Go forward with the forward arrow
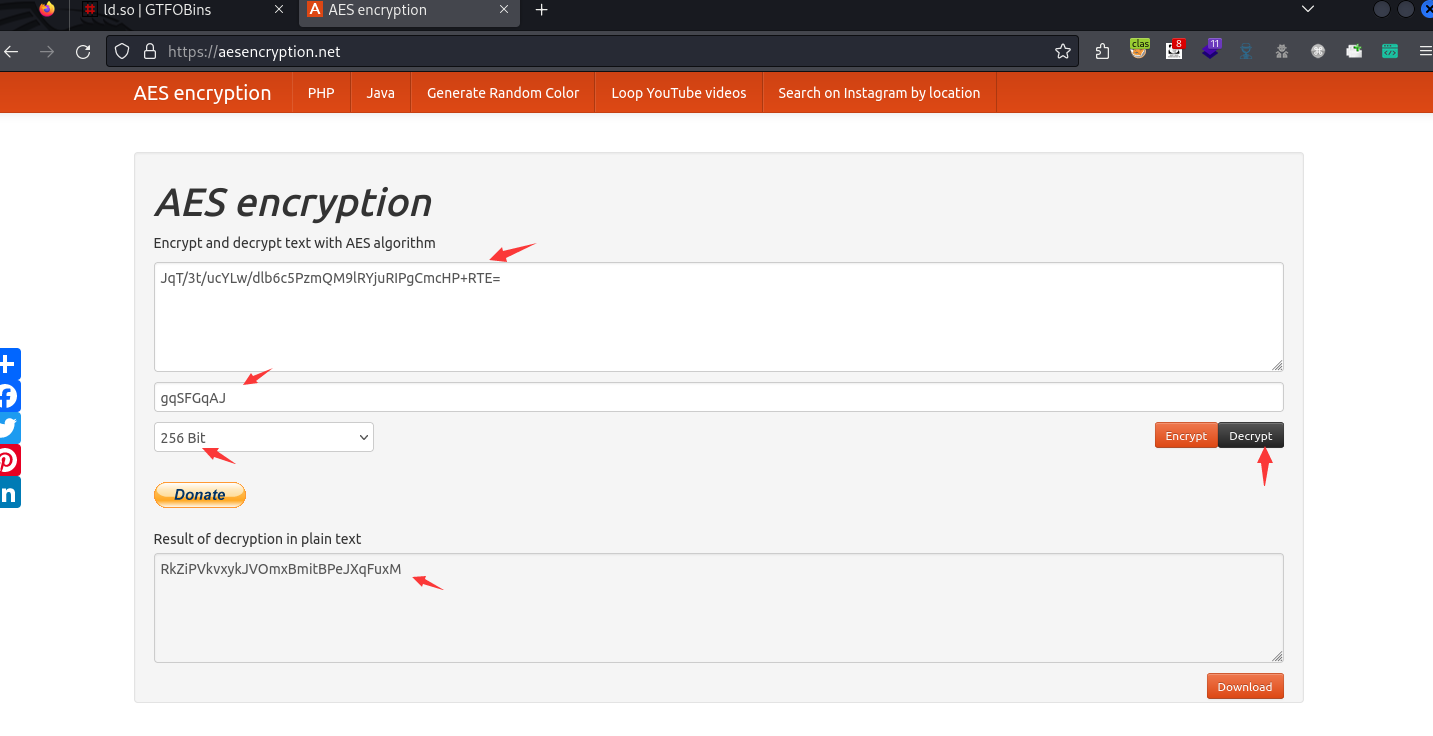Screen dimensions: 1433x736 point(47,52)
